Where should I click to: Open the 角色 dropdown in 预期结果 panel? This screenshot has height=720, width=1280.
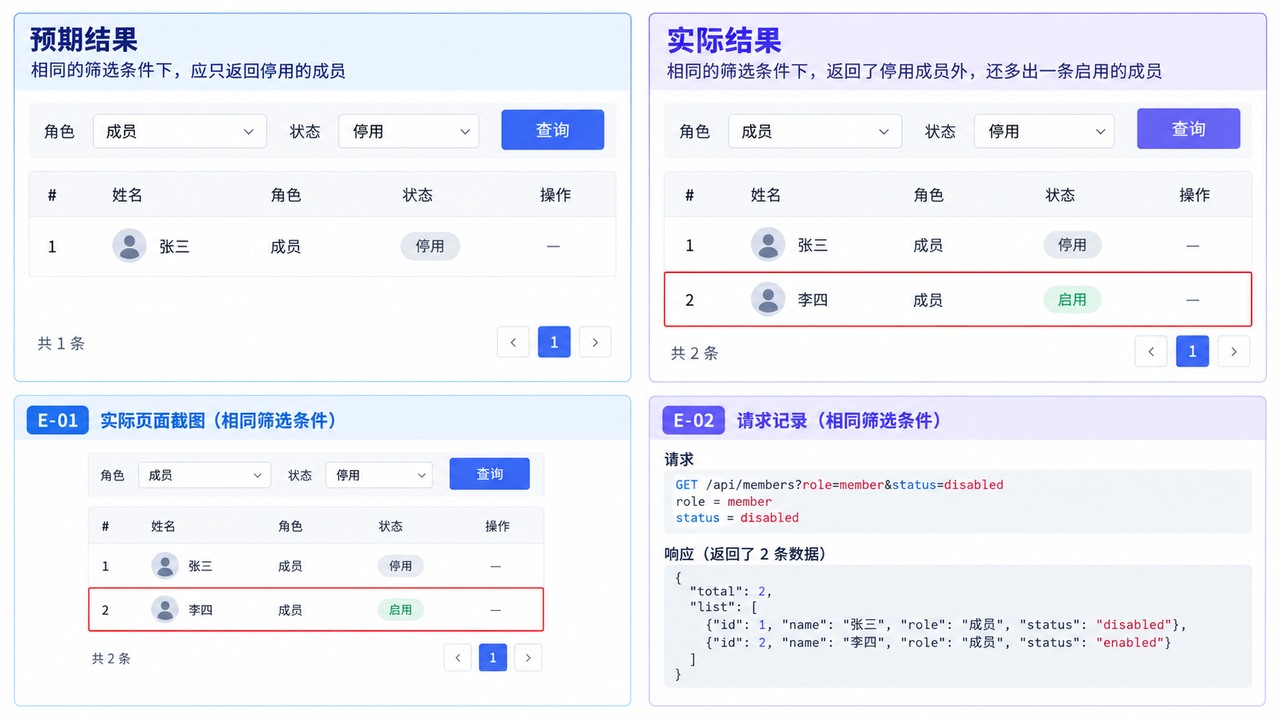click(x=180, y=131)
